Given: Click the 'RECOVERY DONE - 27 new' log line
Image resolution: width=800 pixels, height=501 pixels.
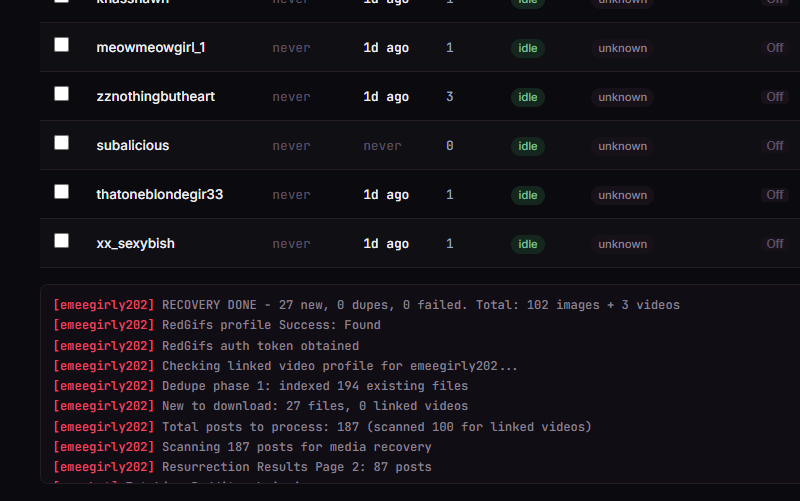Looking at the screenshot, I should pyautogui.click(x=366, y=305).
